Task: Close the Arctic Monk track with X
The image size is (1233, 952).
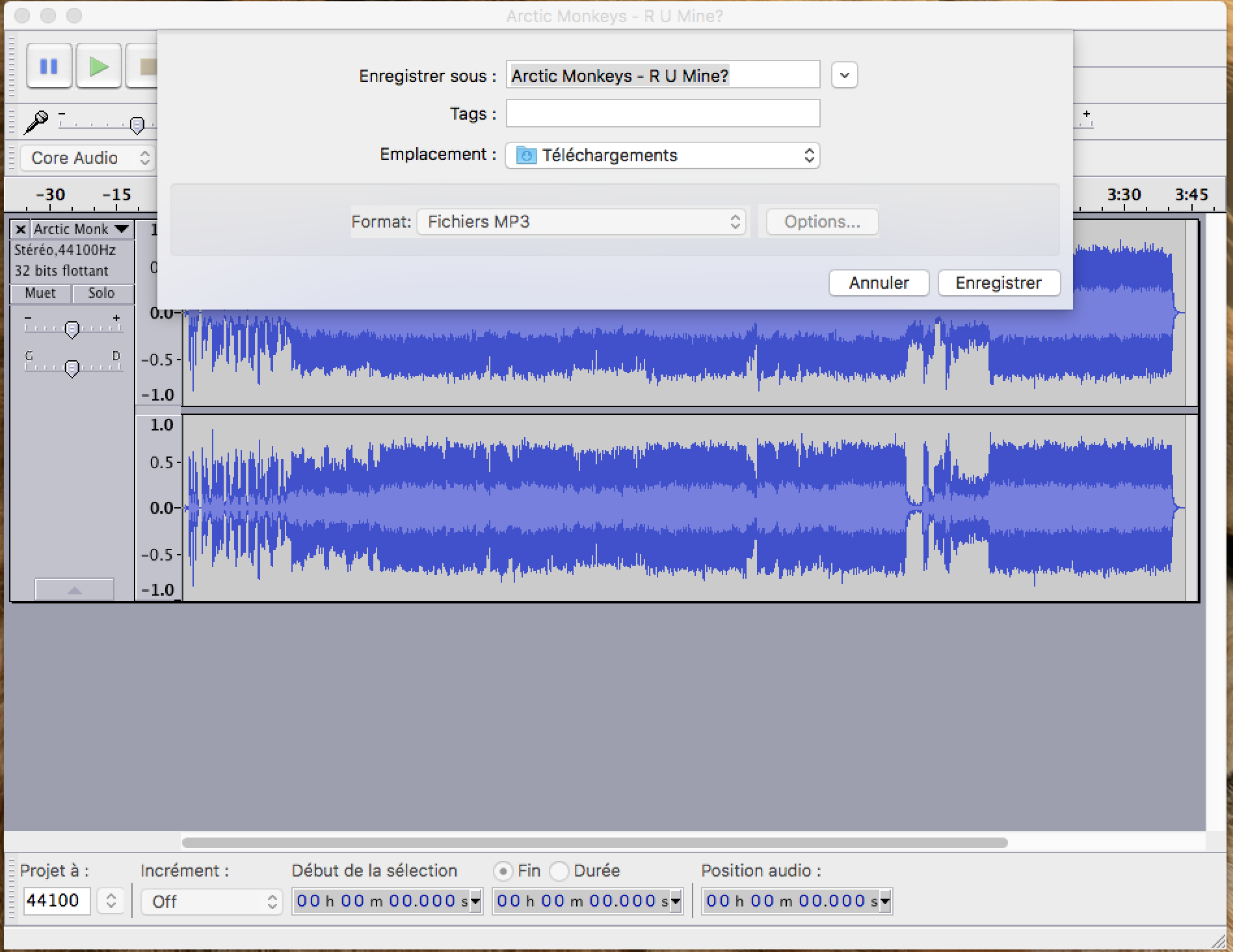Action: click(x=21, y=230)
